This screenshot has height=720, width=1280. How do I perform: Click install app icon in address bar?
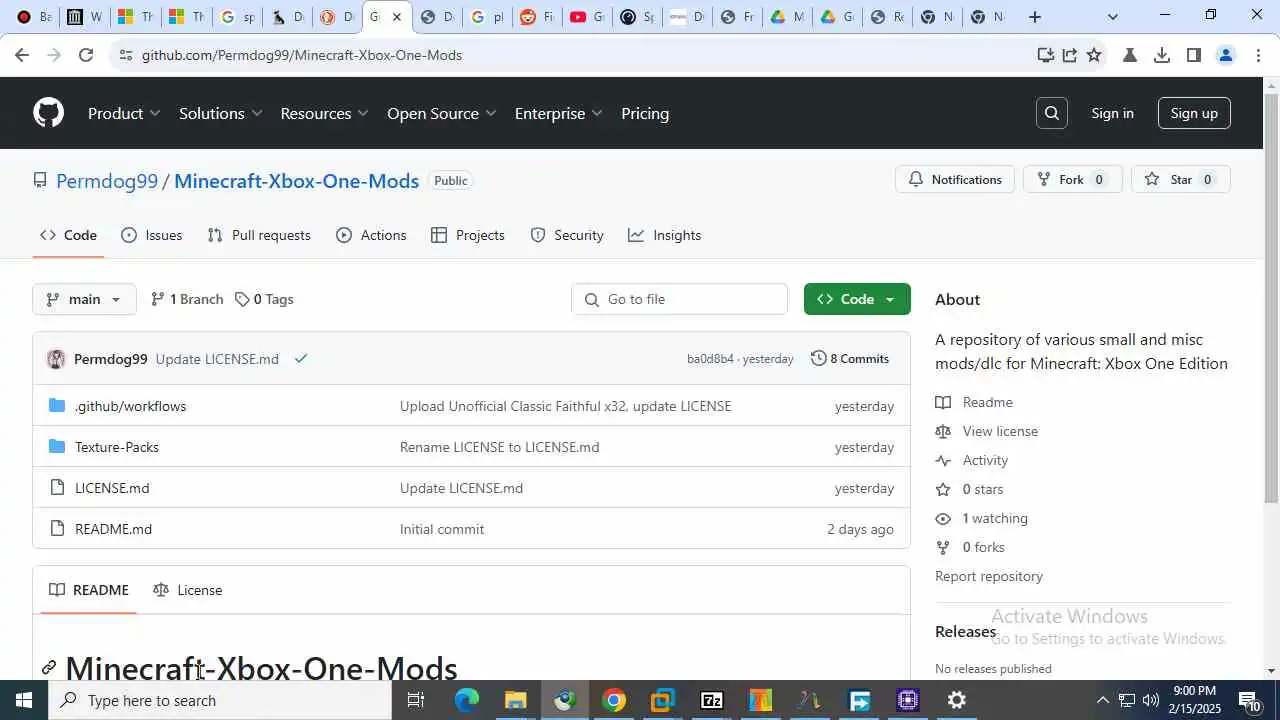pos(1045,55)
